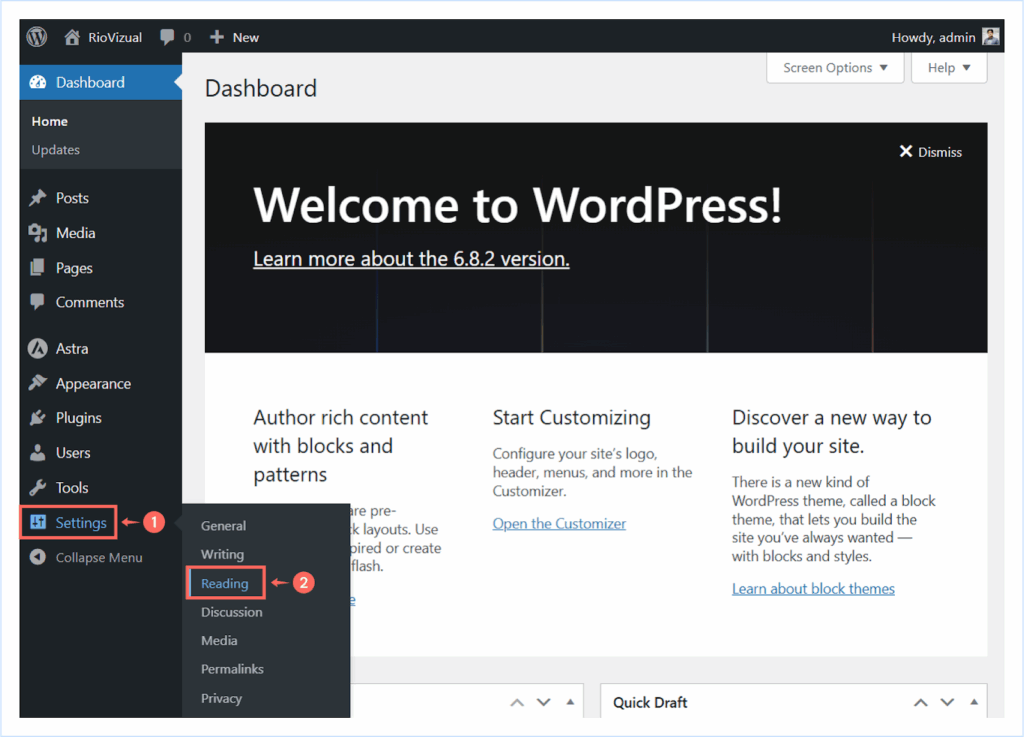Move Quick Draft widget down arrow
Viewport: 1024px width, 737px height.
tap(946, 703)
